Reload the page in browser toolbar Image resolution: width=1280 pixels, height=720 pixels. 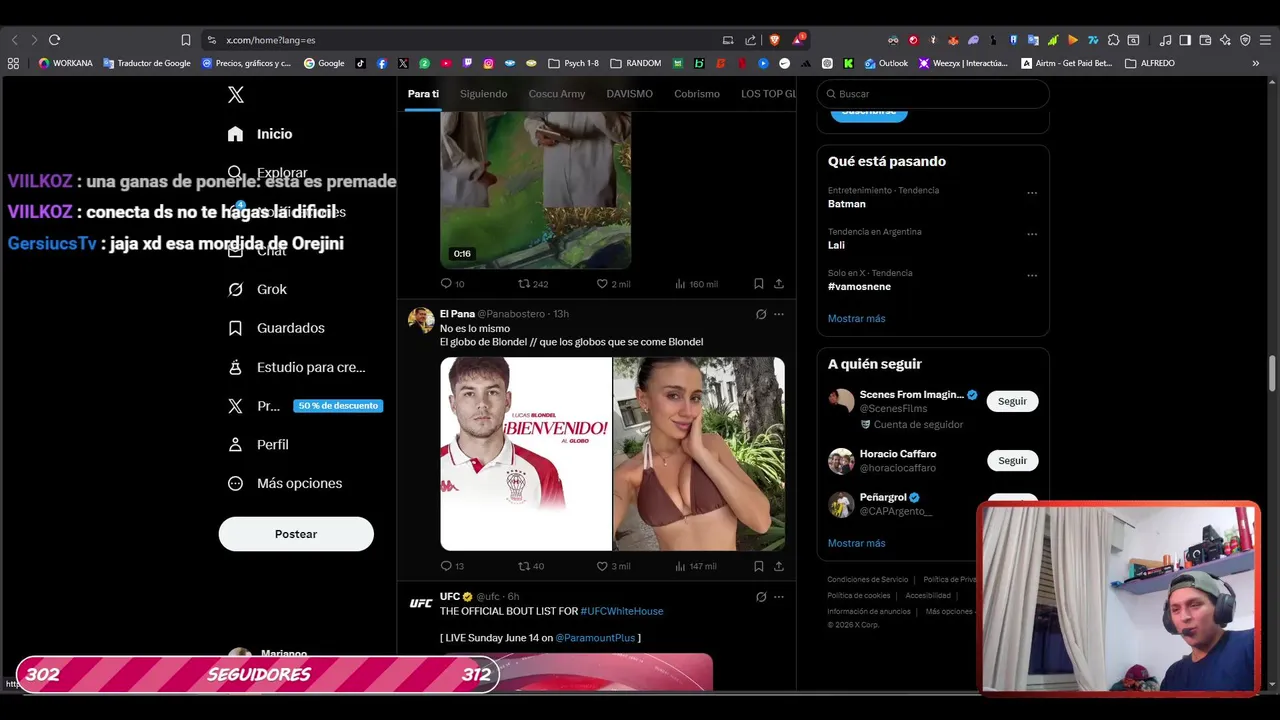(x=54, y=40)
